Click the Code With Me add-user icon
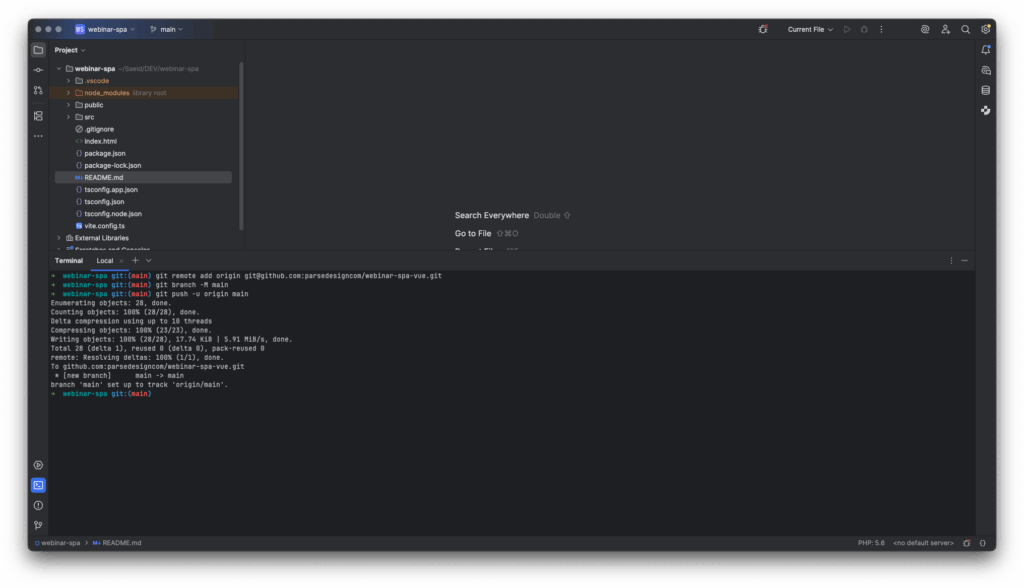 [945, 29]
